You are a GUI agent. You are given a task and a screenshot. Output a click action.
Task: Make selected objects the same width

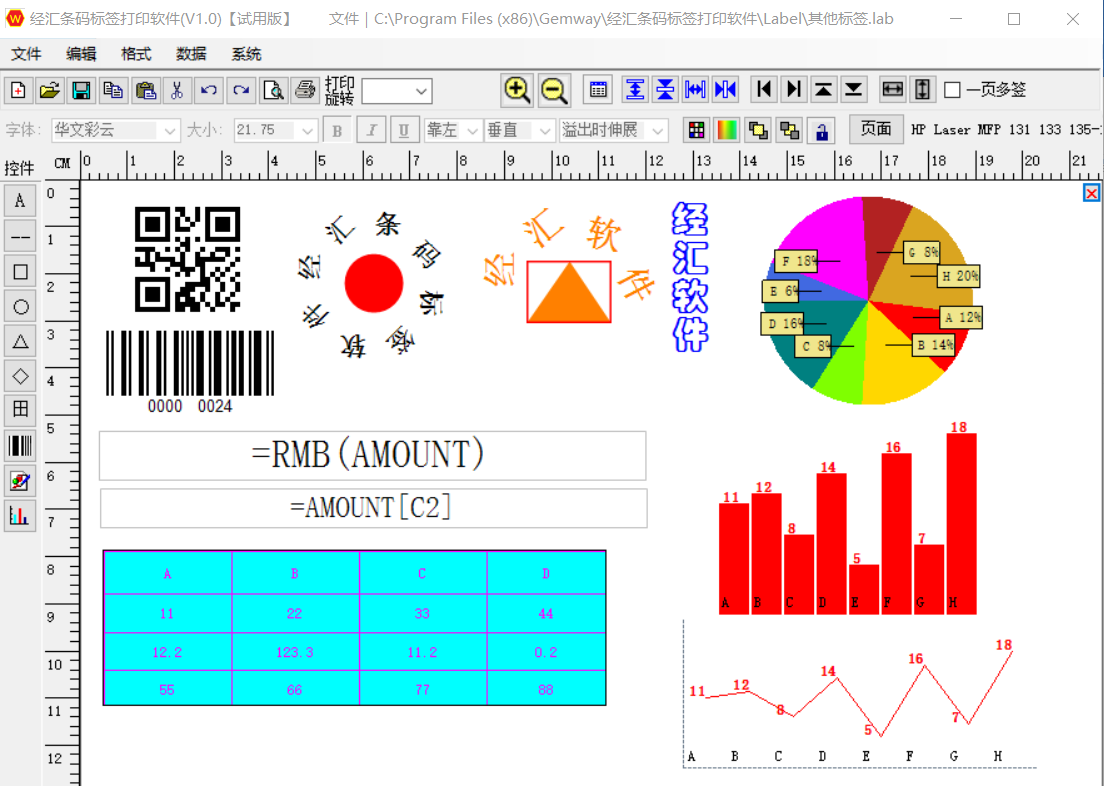[892, 89]
